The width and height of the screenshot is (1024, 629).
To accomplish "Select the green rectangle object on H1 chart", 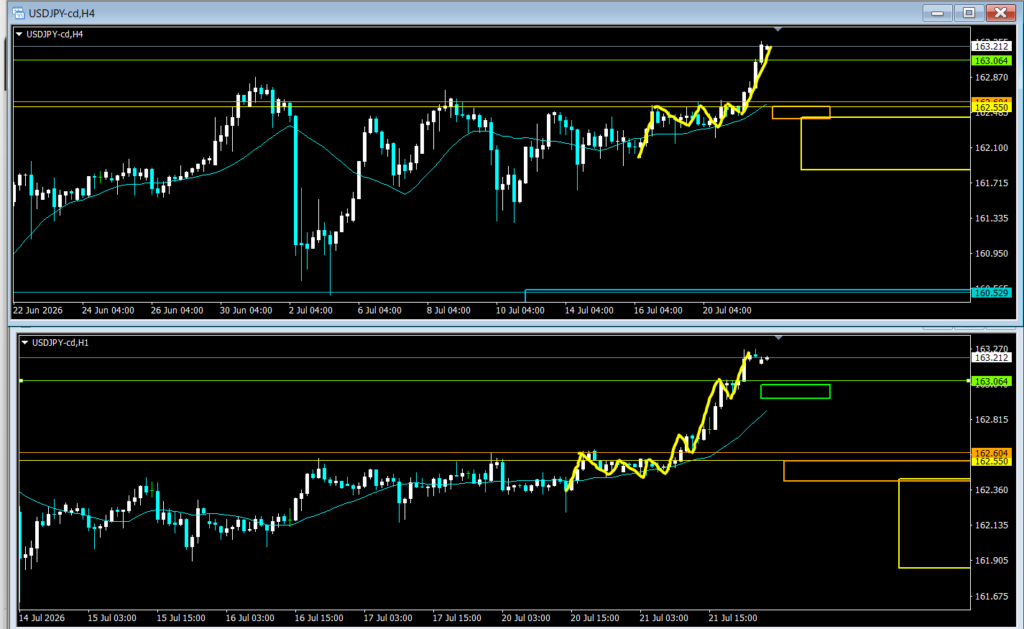I will pos(795,391).
